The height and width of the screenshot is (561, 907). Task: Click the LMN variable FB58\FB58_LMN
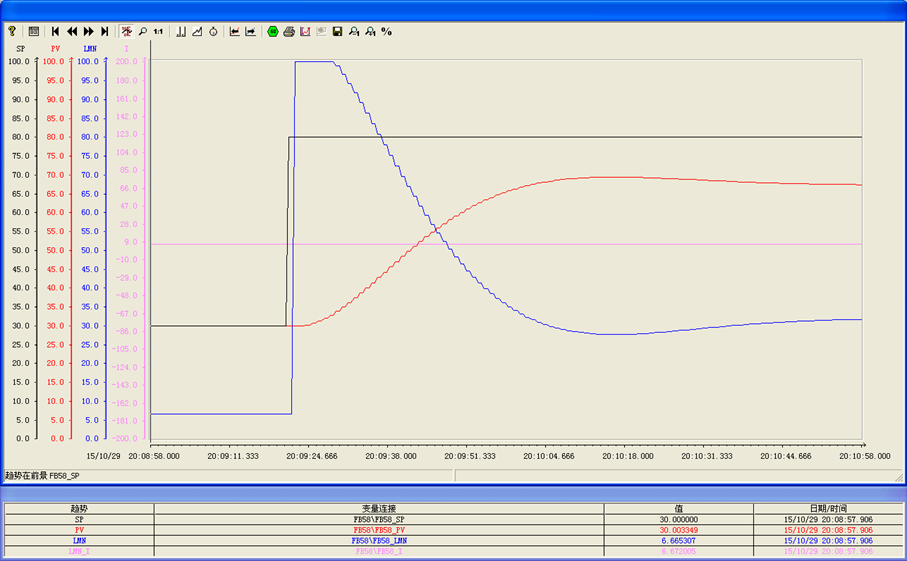click(x=379, y=541)
